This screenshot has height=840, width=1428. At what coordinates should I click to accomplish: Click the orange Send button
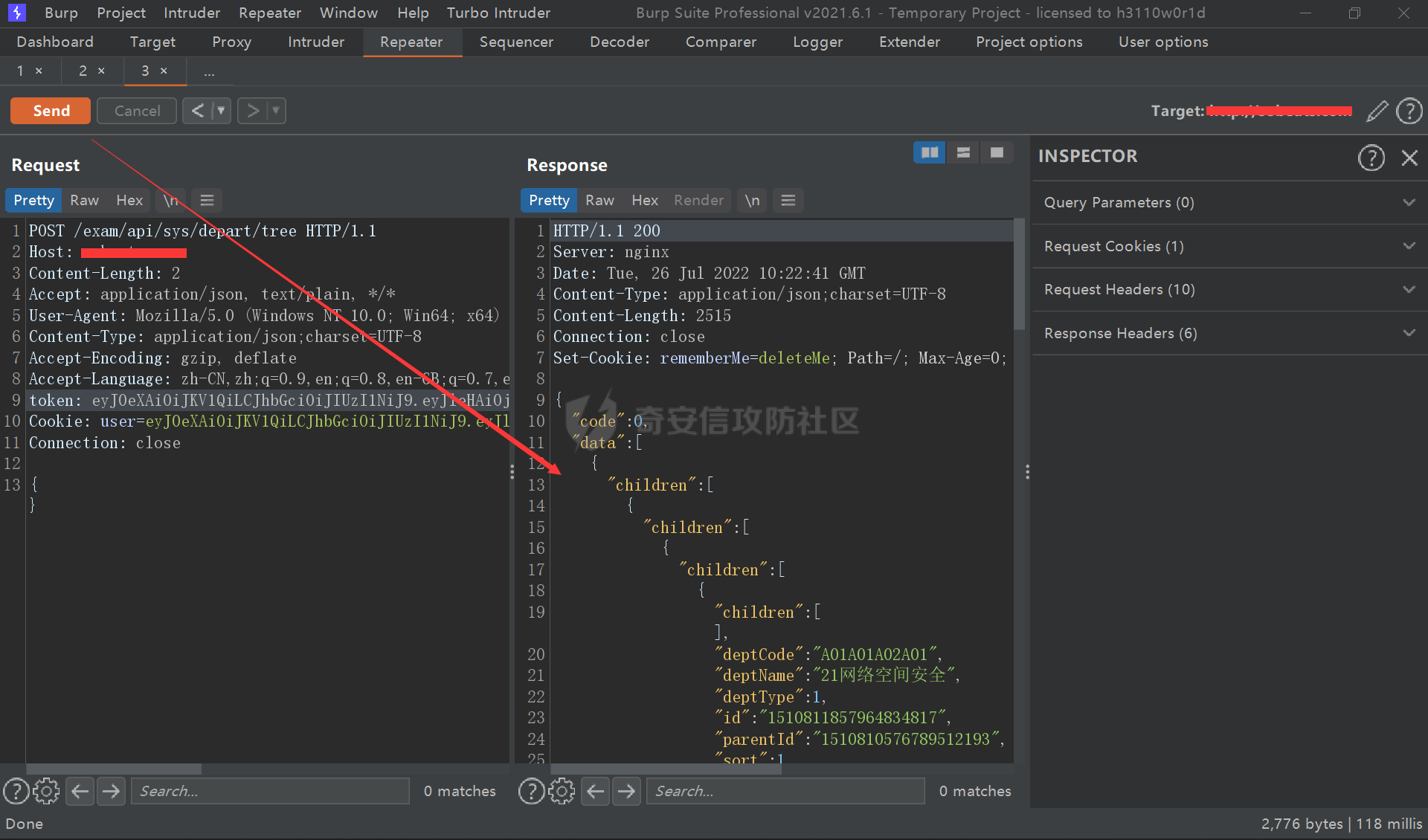[x=51, y=111]
